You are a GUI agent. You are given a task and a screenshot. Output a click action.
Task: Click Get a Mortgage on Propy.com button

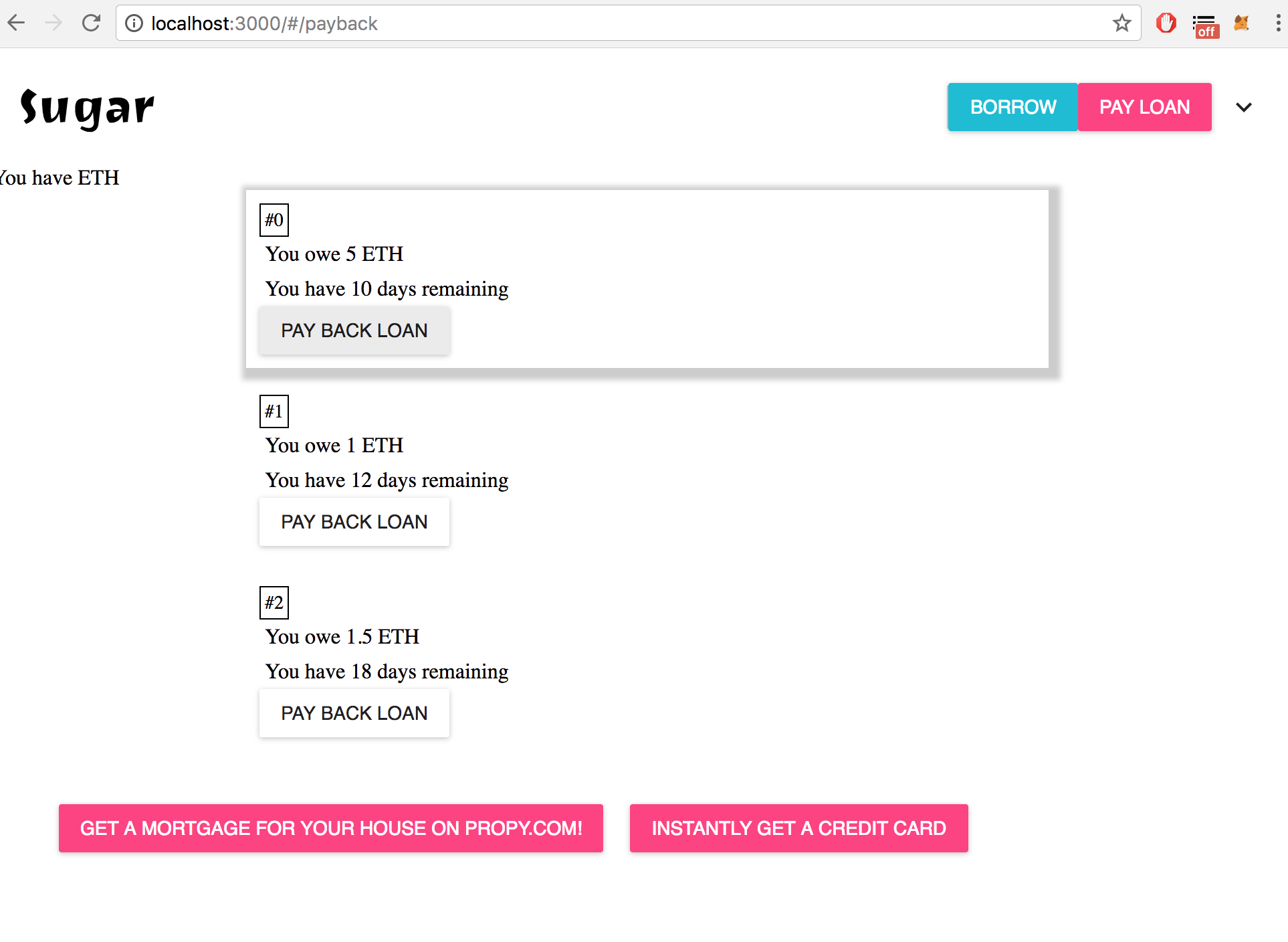pyautogui.click(x=331, y=828)
